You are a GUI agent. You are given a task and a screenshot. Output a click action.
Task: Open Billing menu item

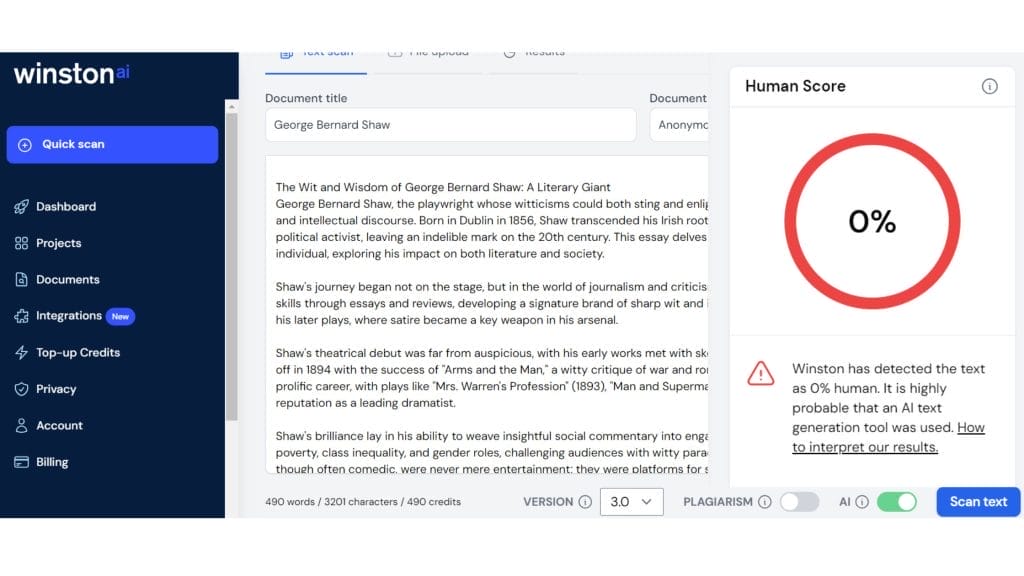(52, 462)
